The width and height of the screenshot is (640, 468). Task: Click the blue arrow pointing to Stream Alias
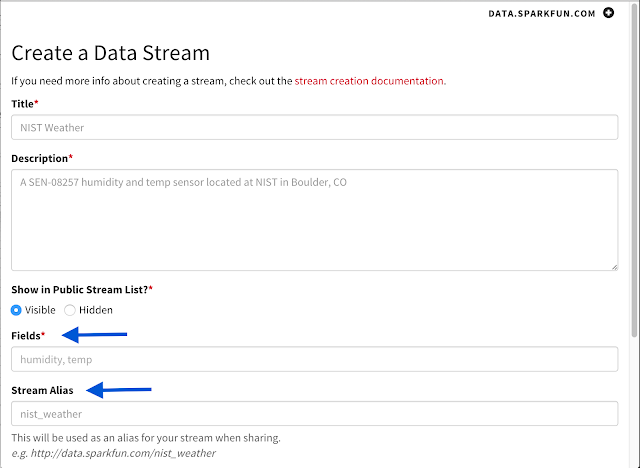pos(119,390)
